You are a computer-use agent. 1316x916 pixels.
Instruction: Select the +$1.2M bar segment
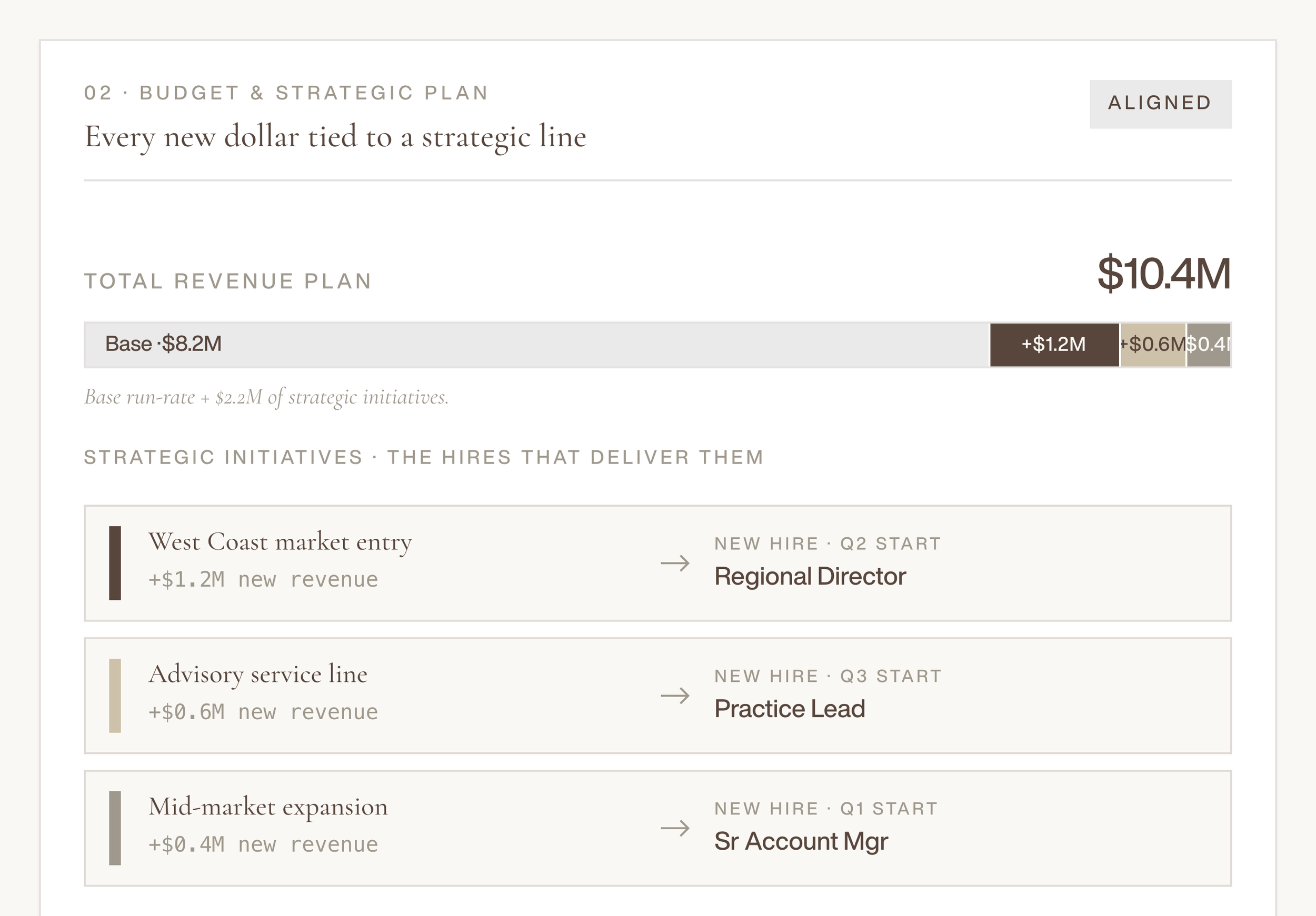tap(1054, 344)
